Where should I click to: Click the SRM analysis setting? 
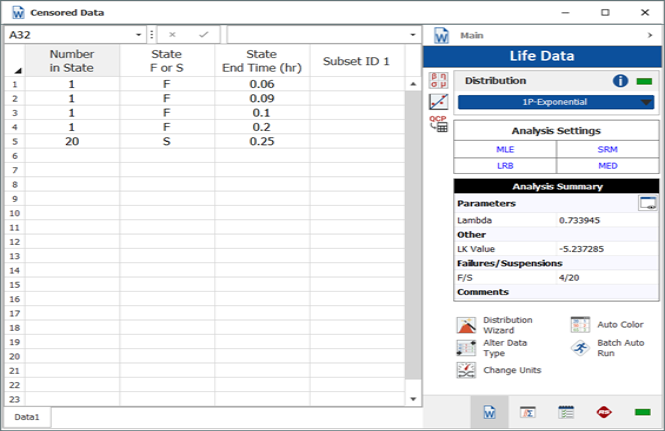click(x=608, y=149)
